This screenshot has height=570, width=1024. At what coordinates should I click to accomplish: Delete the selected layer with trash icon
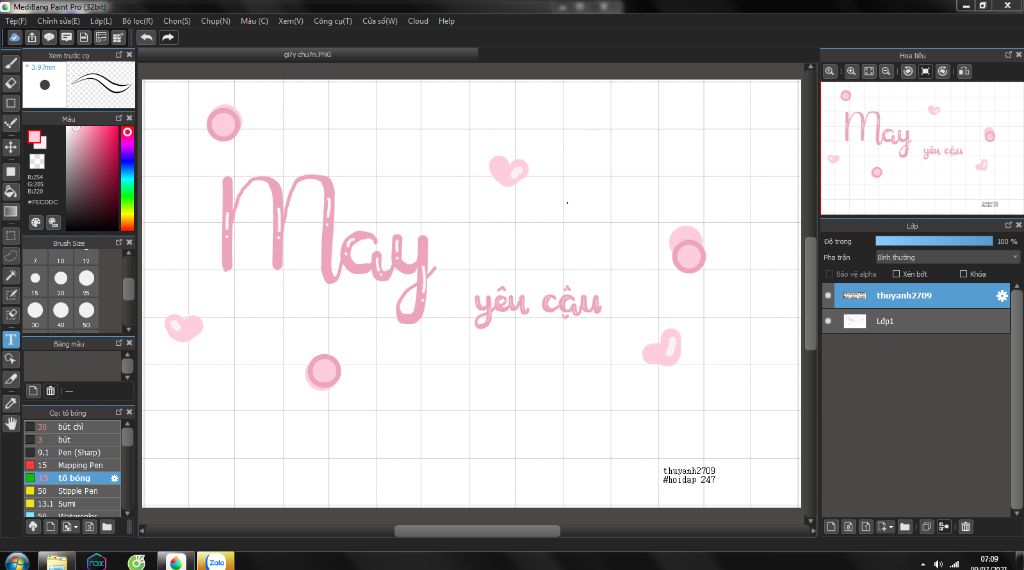click(x=966, y=526)
